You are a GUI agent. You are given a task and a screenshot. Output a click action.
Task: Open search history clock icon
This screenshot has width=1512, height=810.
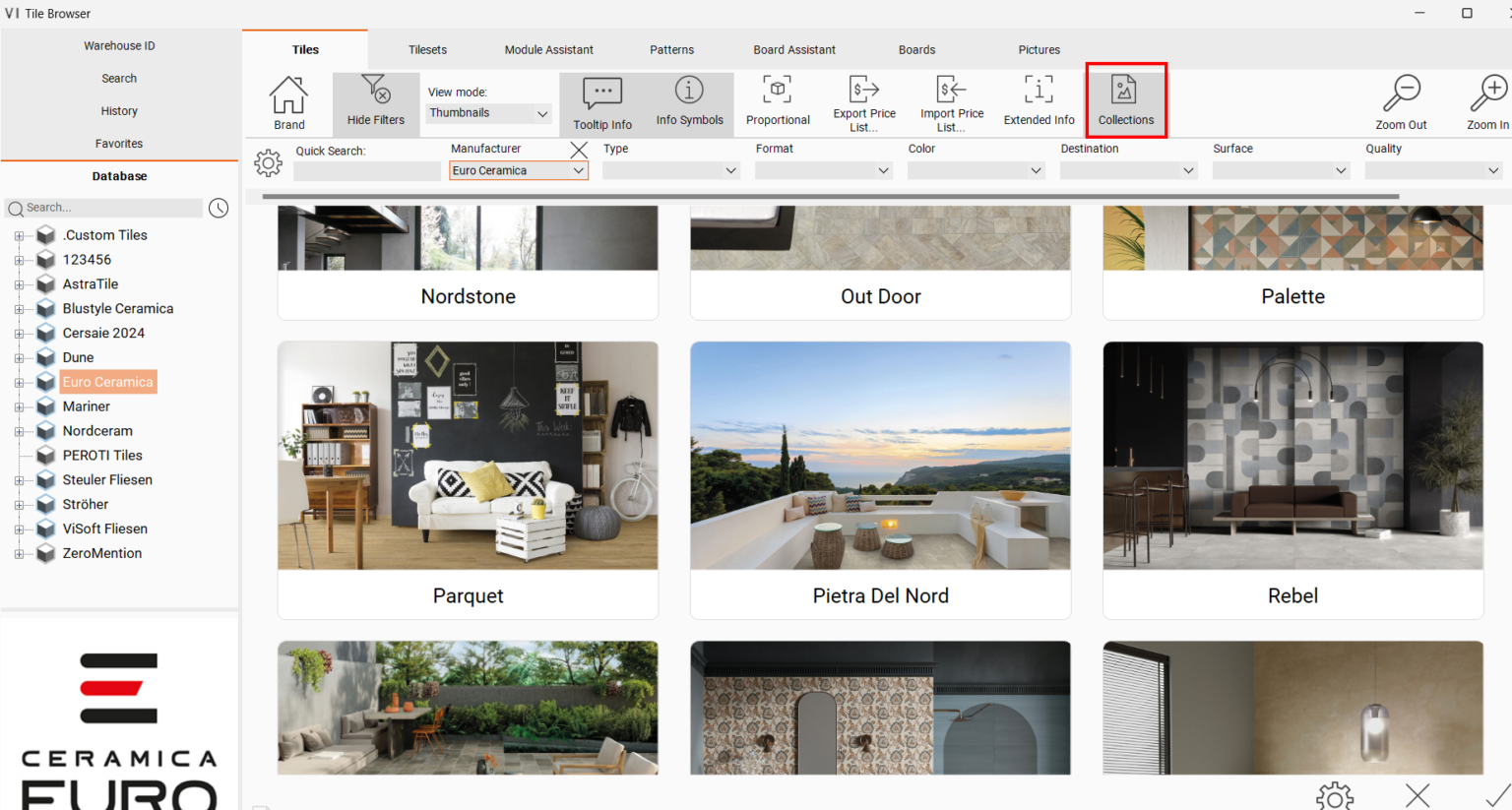[x=219, y=208]
